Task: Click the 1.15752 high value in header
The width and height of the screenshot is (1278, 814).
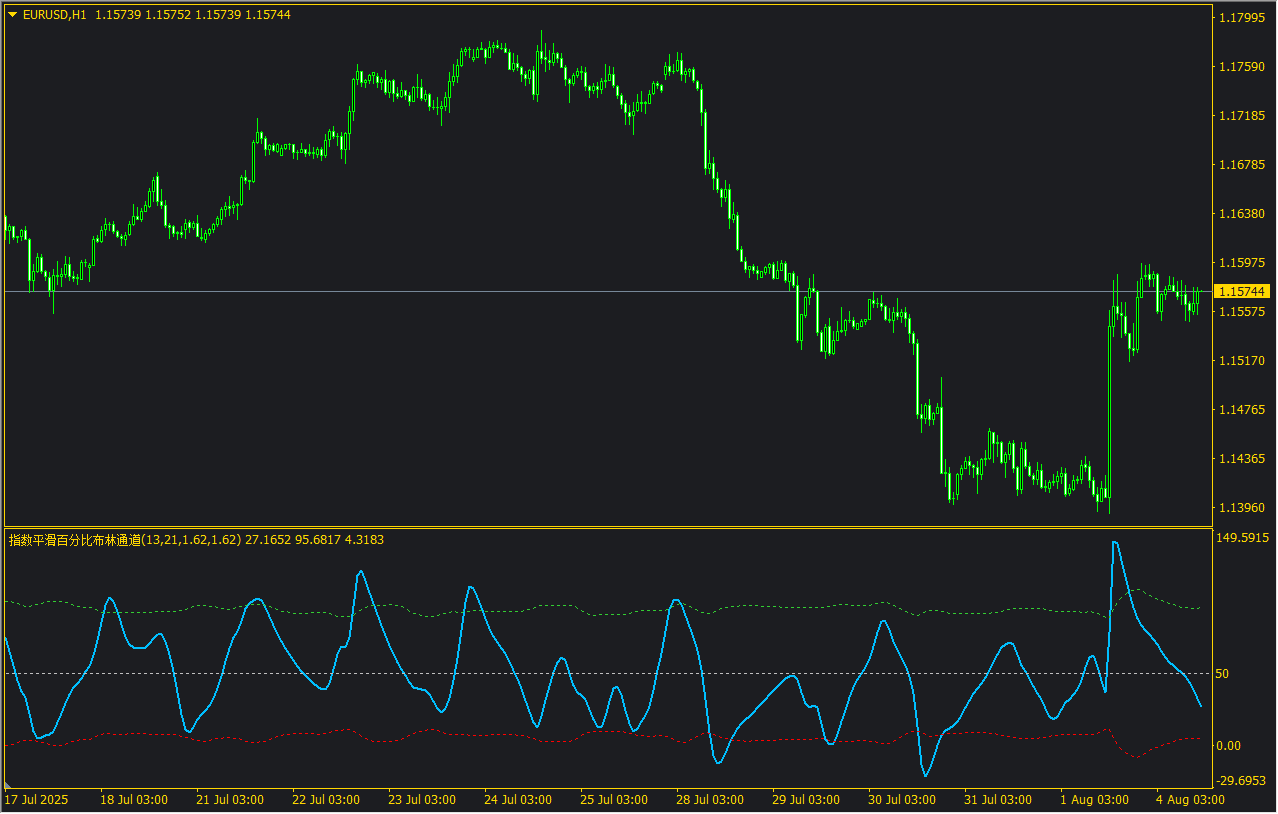Action: coord(168,15)
